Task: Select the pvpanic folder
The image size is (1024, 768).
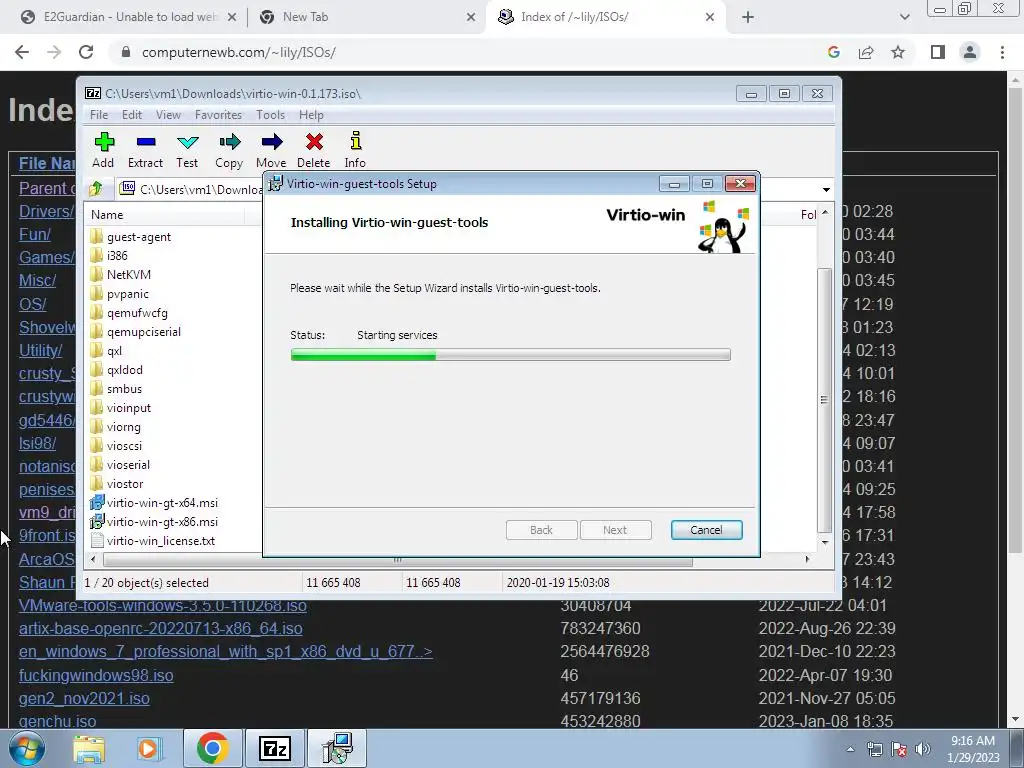Action: [x=127, y=294]
